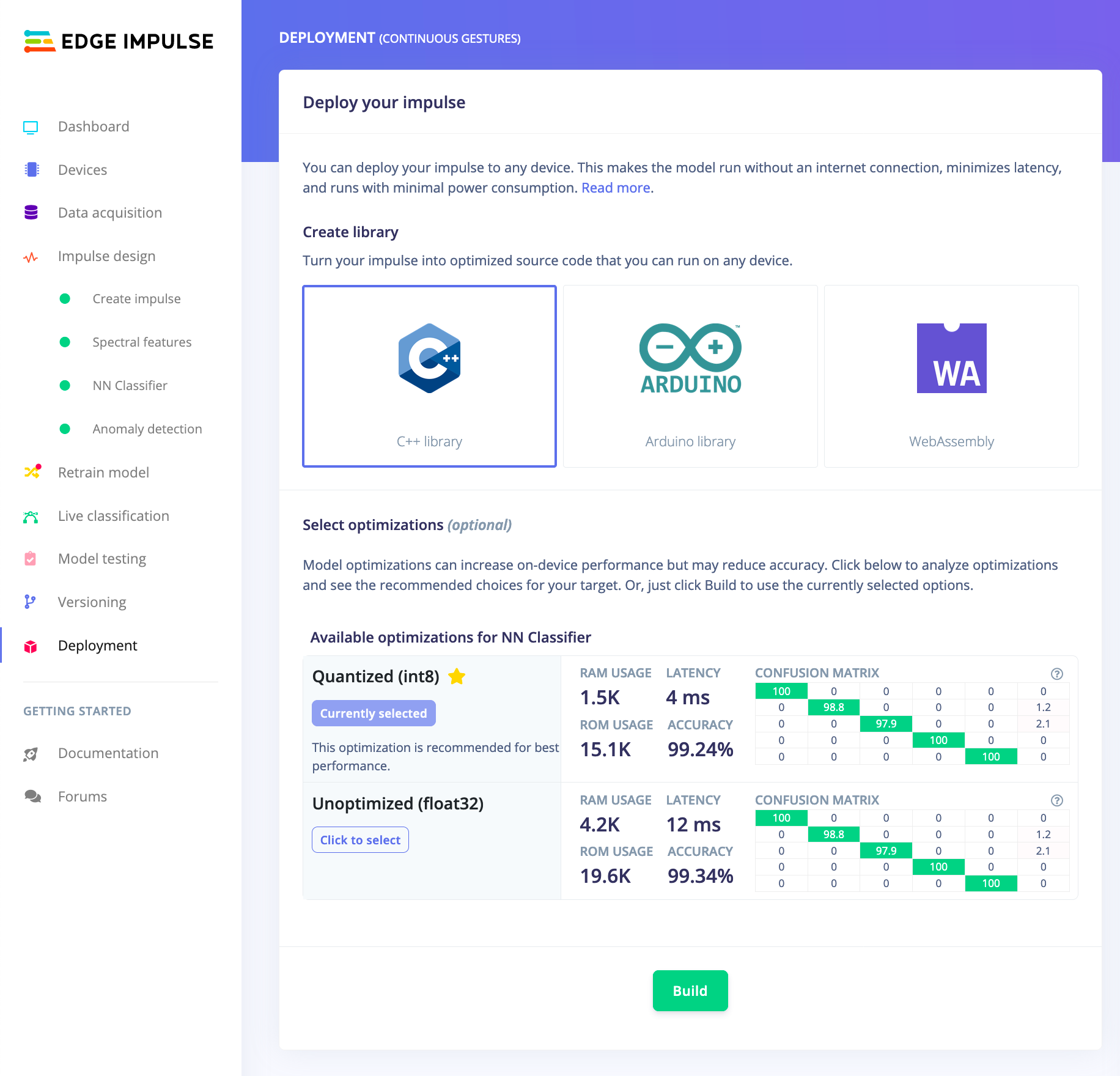Click the Currently selected badge for Quantized
This screenshot has height=1076, width=1120.
[374, 713]
